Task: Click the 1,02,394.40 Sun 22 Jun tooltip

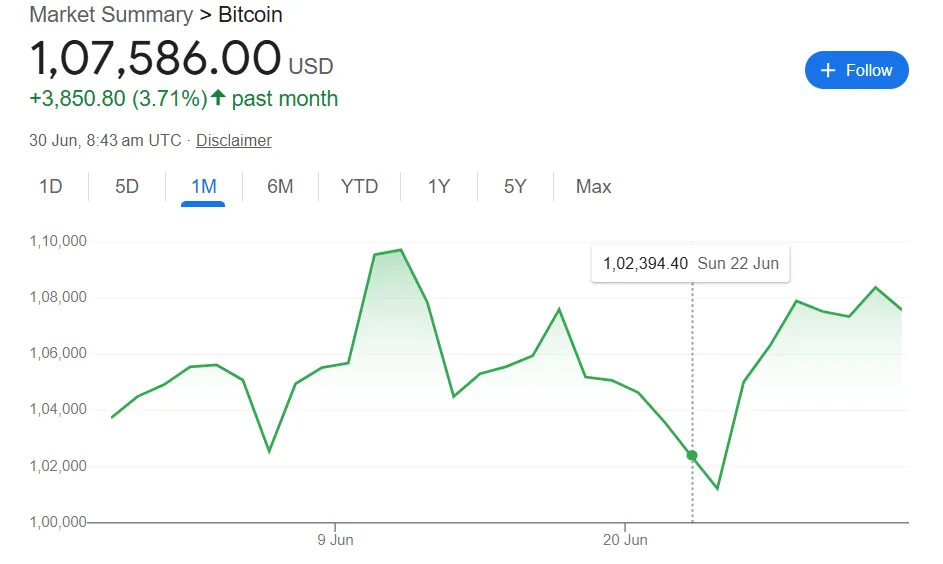Action: pos(690,264)
